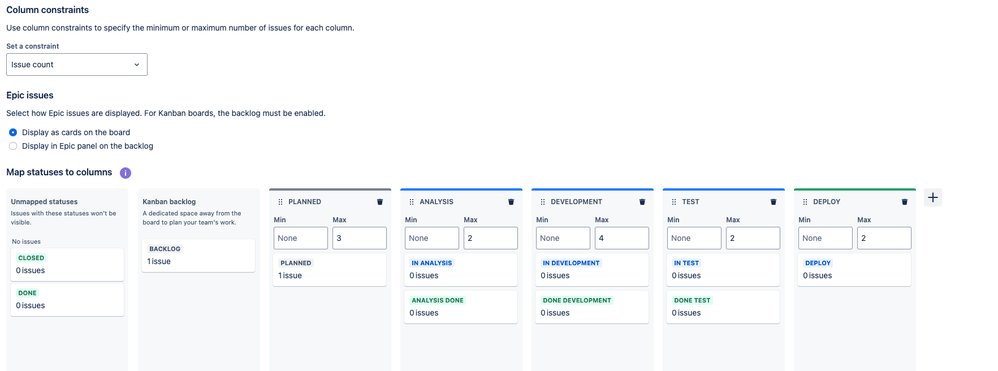Image resolution: width=998 pixels, height=371 pixels.
Task: Click the Max field of PLANNED column
Action: tap(359, 238)
